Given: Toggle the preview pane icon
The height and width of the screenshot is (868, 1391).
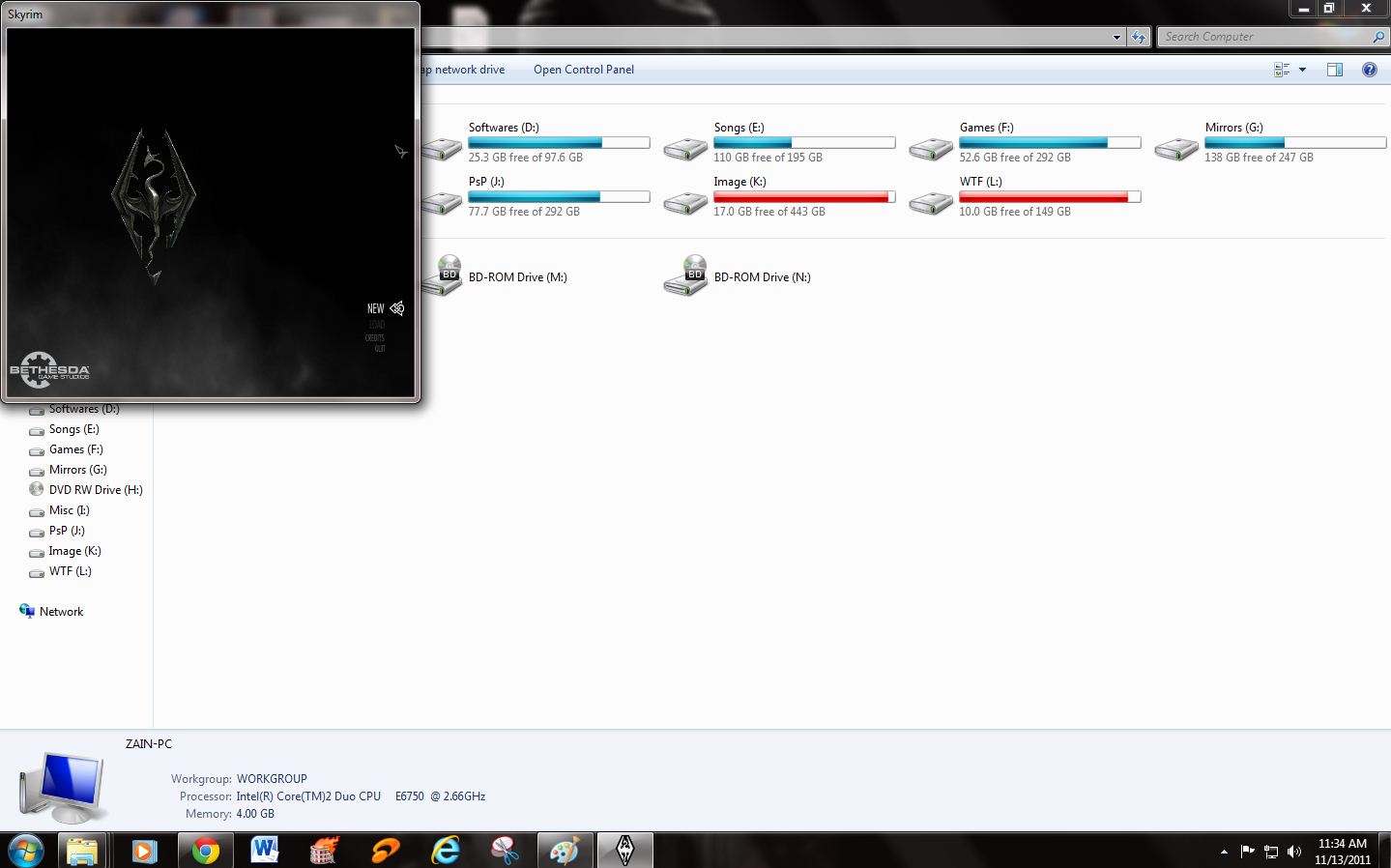Looking at the screenshot, I should coord(1335,70).
